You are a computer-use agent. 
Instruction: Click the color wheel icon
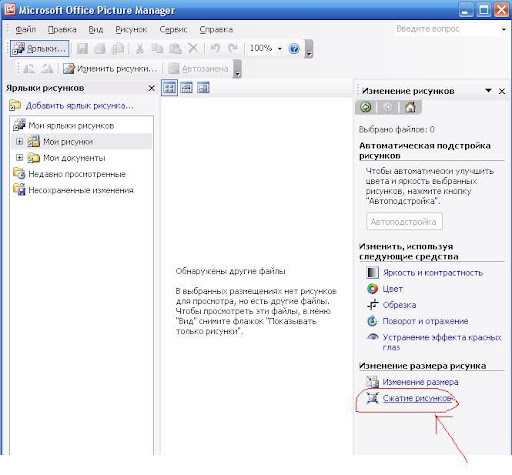372,289
